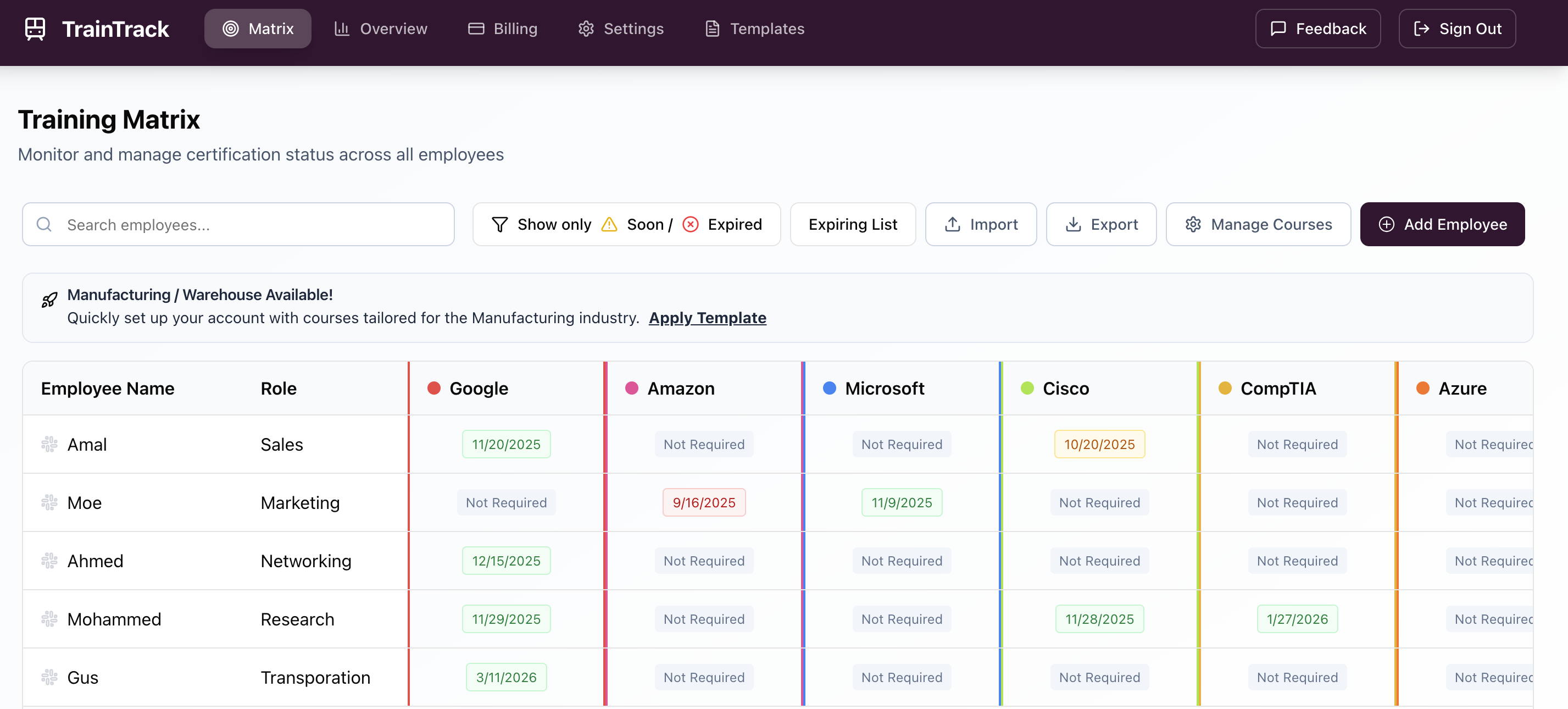Click the Add Employee button
1568x709 pixels.
pyautogui.click(x=1442, y=224)
